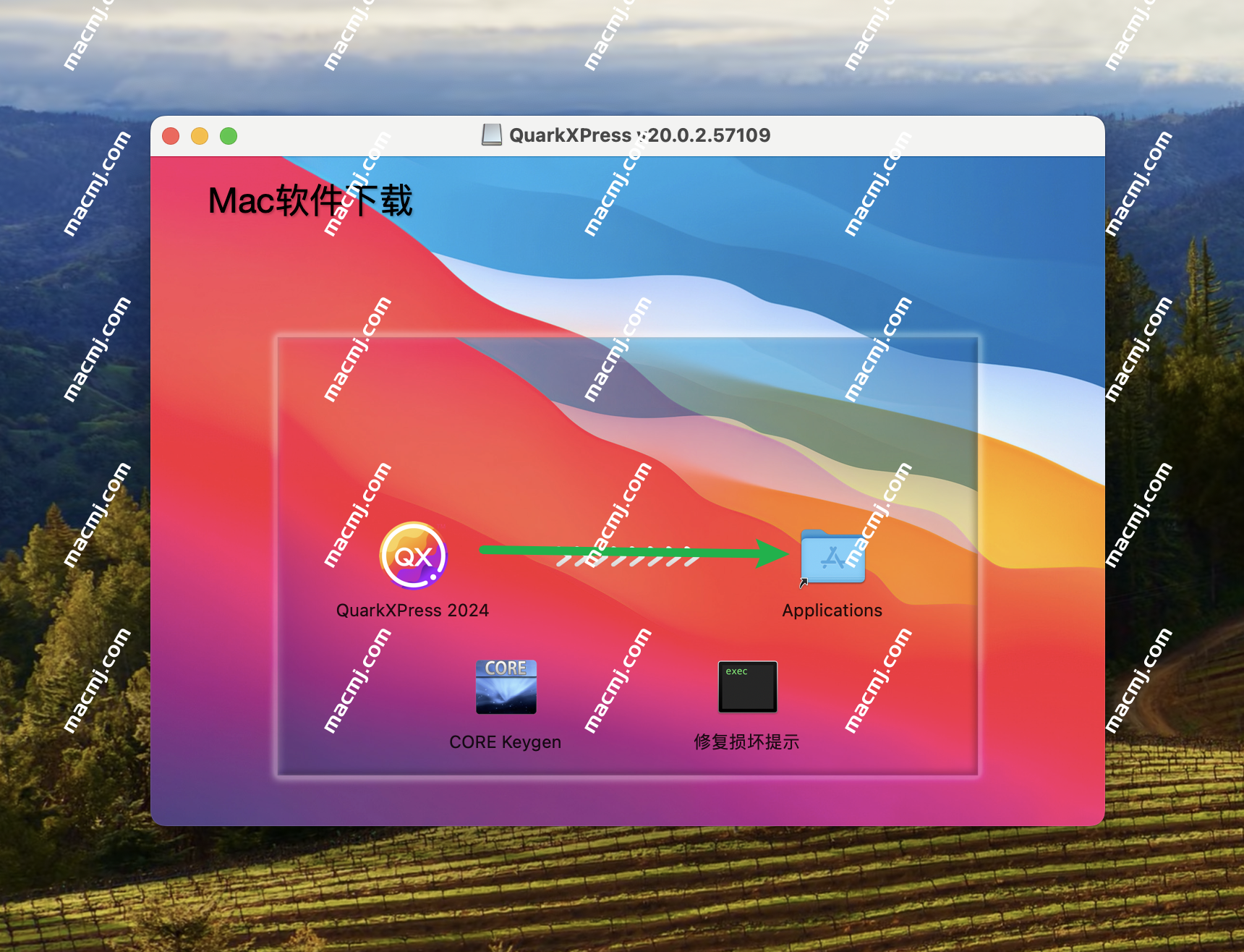
Task: Zoom the window using the green button
Action: coord(229,136)
